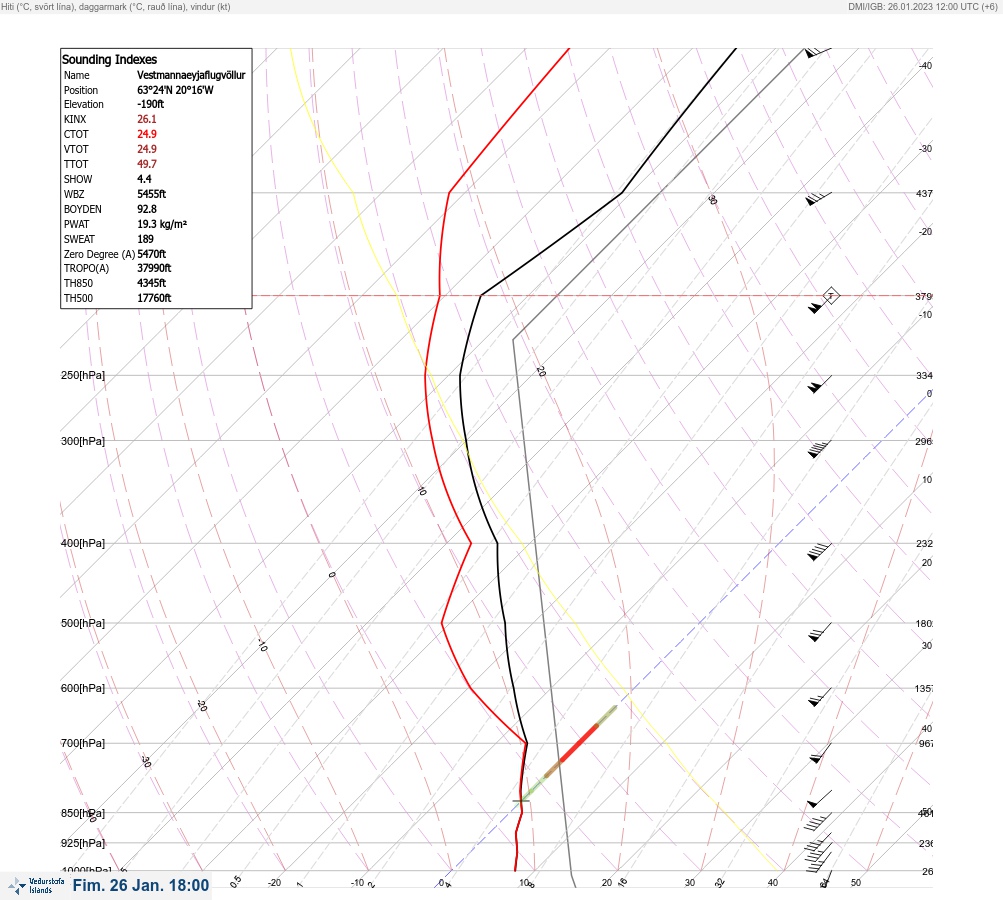This screenshot has height=900, width=1003.
Task: Click the 'PWAT' row label
Action: [76, 224]
